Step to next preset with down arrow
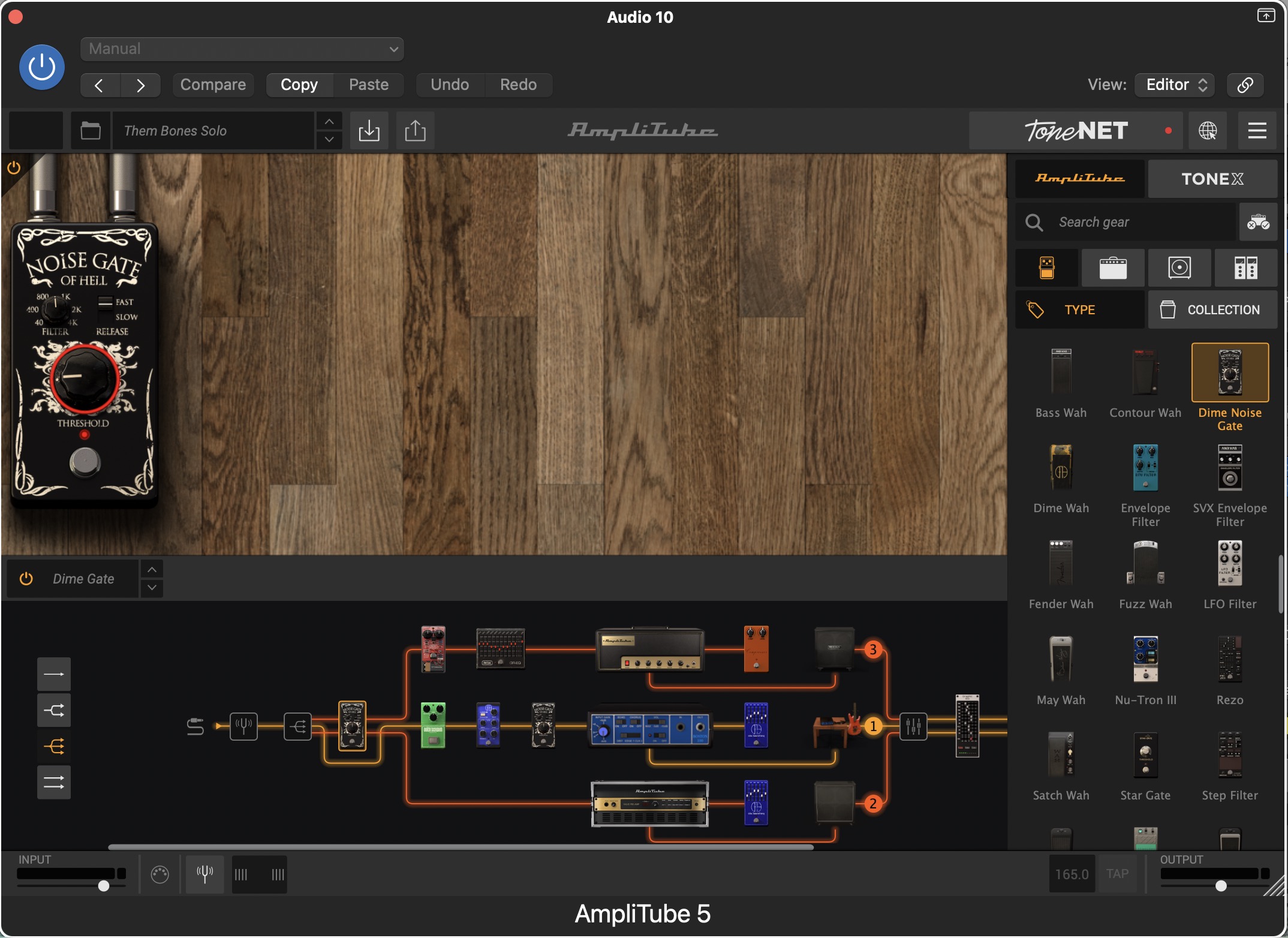Screen dimensions: 1288x938 [x=329, y=140]
